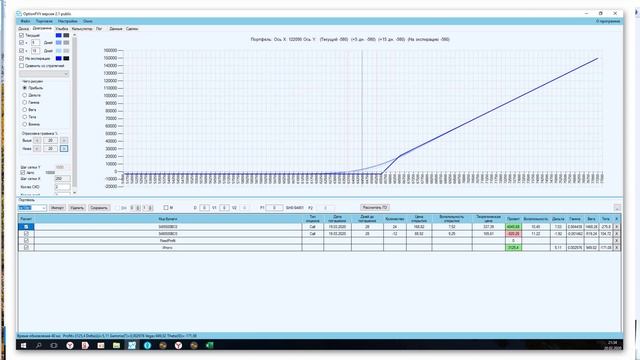Click the Удалить button
Image resolution: width=640 pixels, height=360 pixels.
coord(77,208)
